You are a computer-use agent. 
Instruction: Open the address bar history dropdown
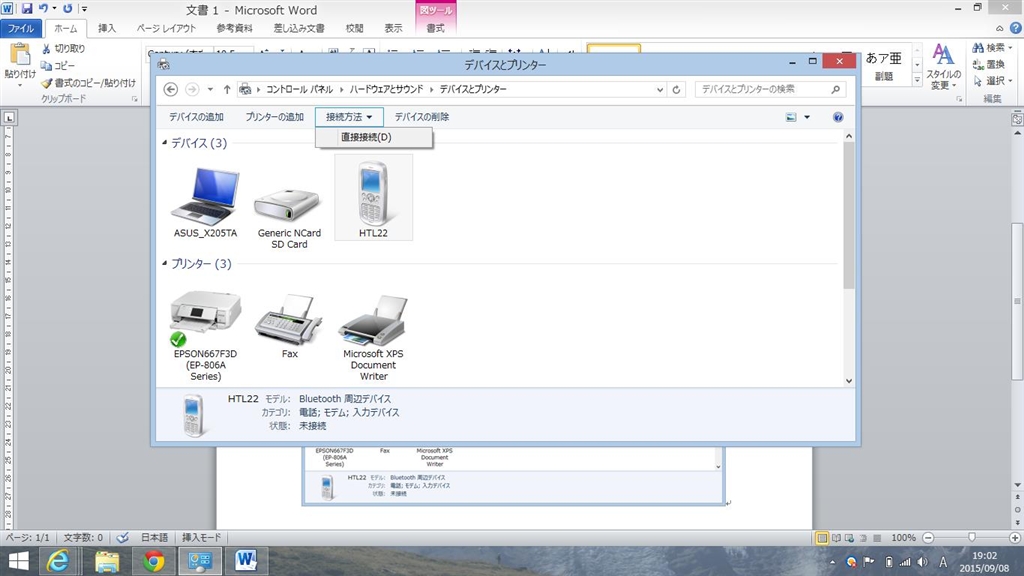pos(660,89)
